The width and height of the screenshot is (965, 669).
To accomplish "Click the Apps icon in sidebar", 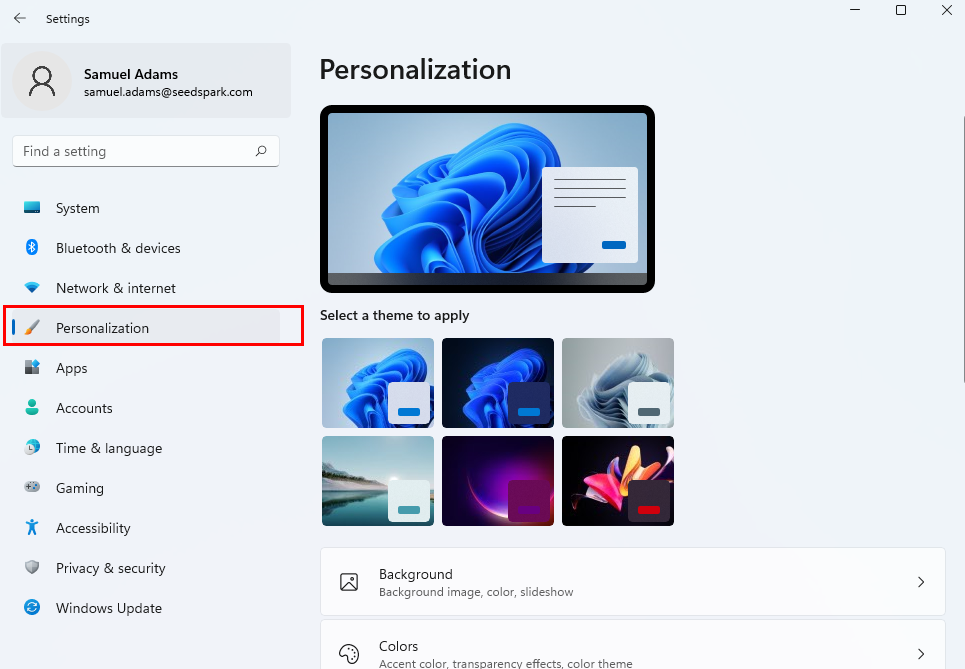I will coord(32,367).
